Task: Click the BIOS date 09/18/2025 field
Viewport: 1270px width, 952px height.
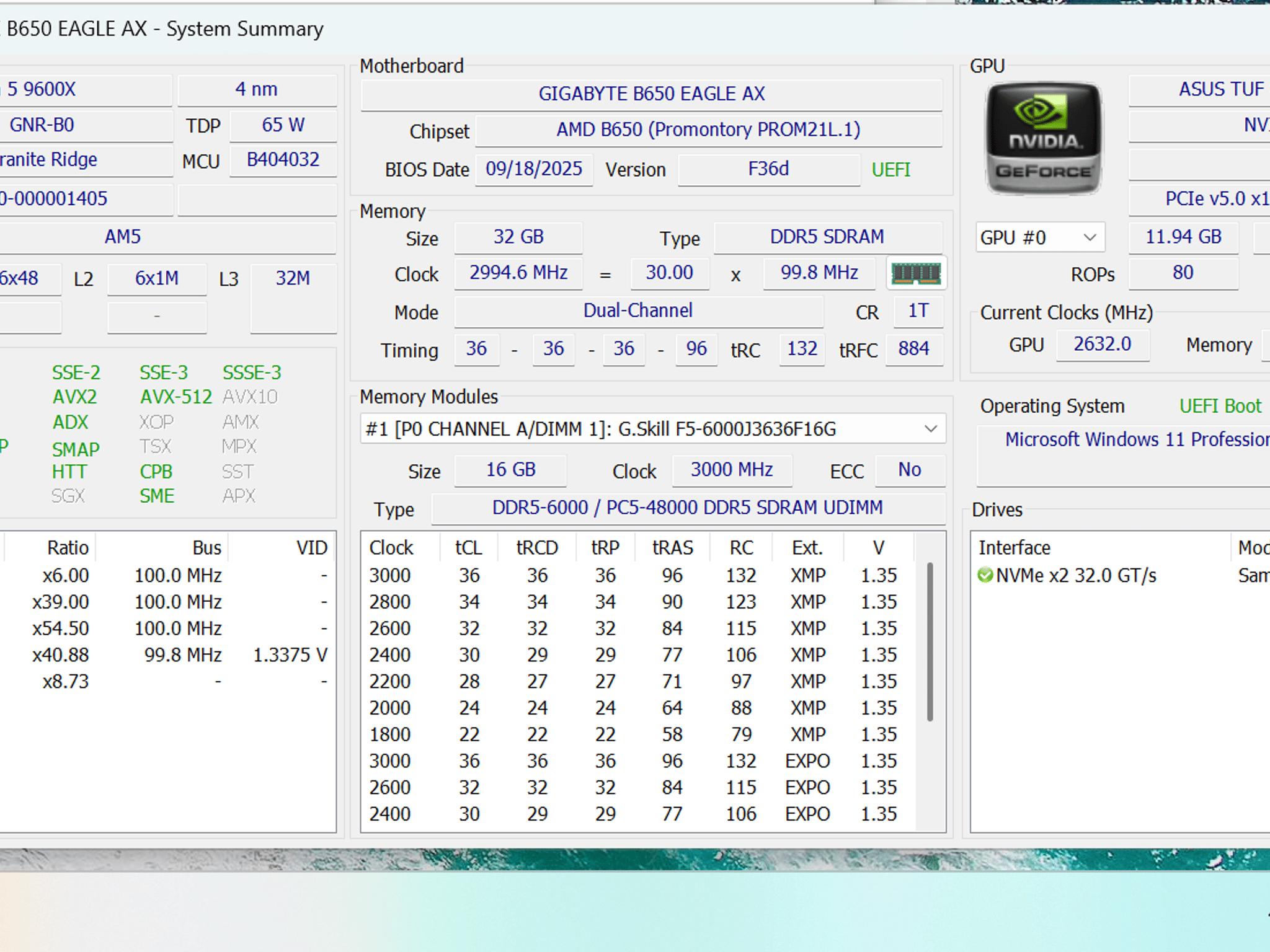Action: [534, 169]
